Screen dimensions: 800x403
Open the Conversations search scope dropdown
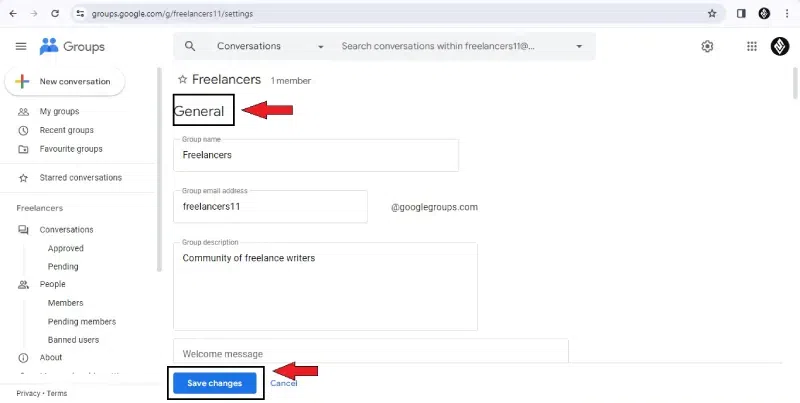(x=270, y=46)
